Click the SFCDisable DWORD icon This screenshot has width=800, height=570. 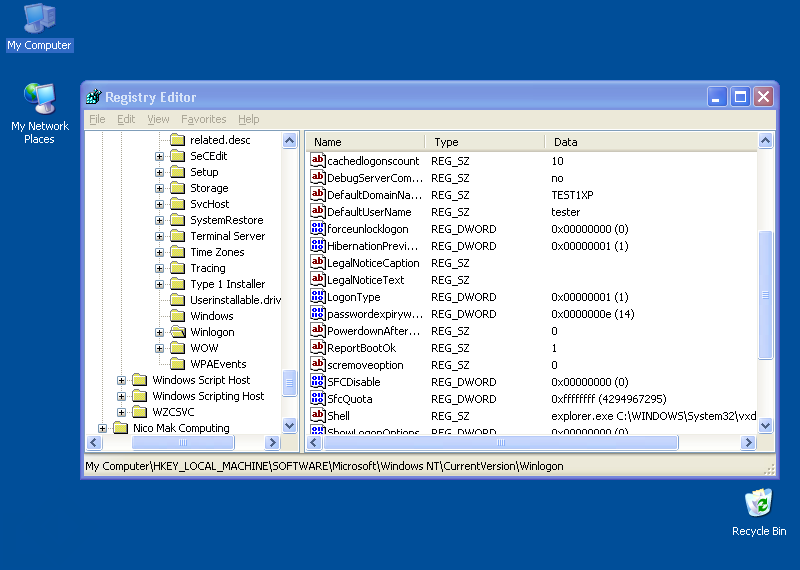tap(317, 382)
